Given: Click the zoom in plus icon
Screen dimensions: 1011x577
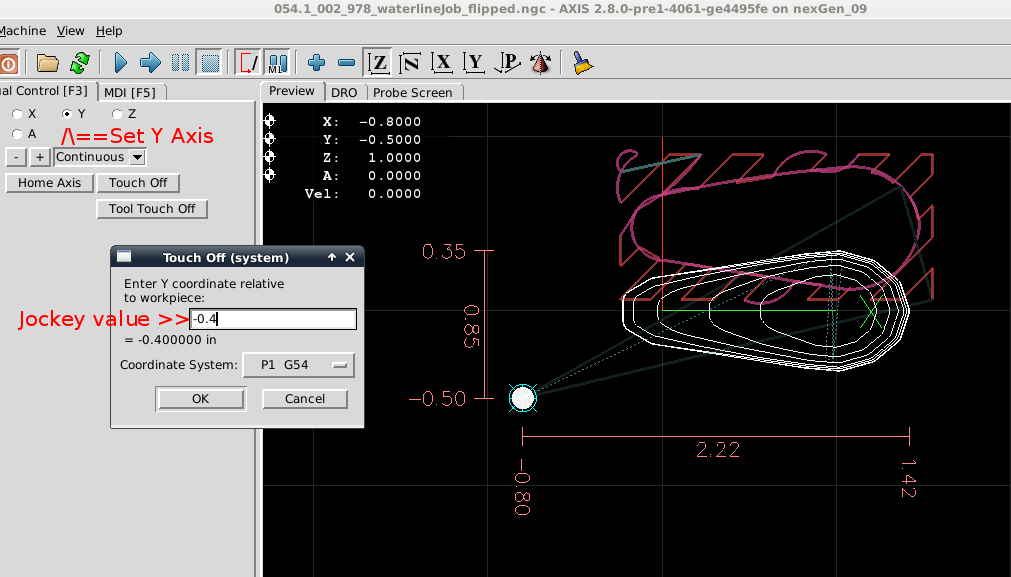Looking at the screenshot, I should coord(317,63).
